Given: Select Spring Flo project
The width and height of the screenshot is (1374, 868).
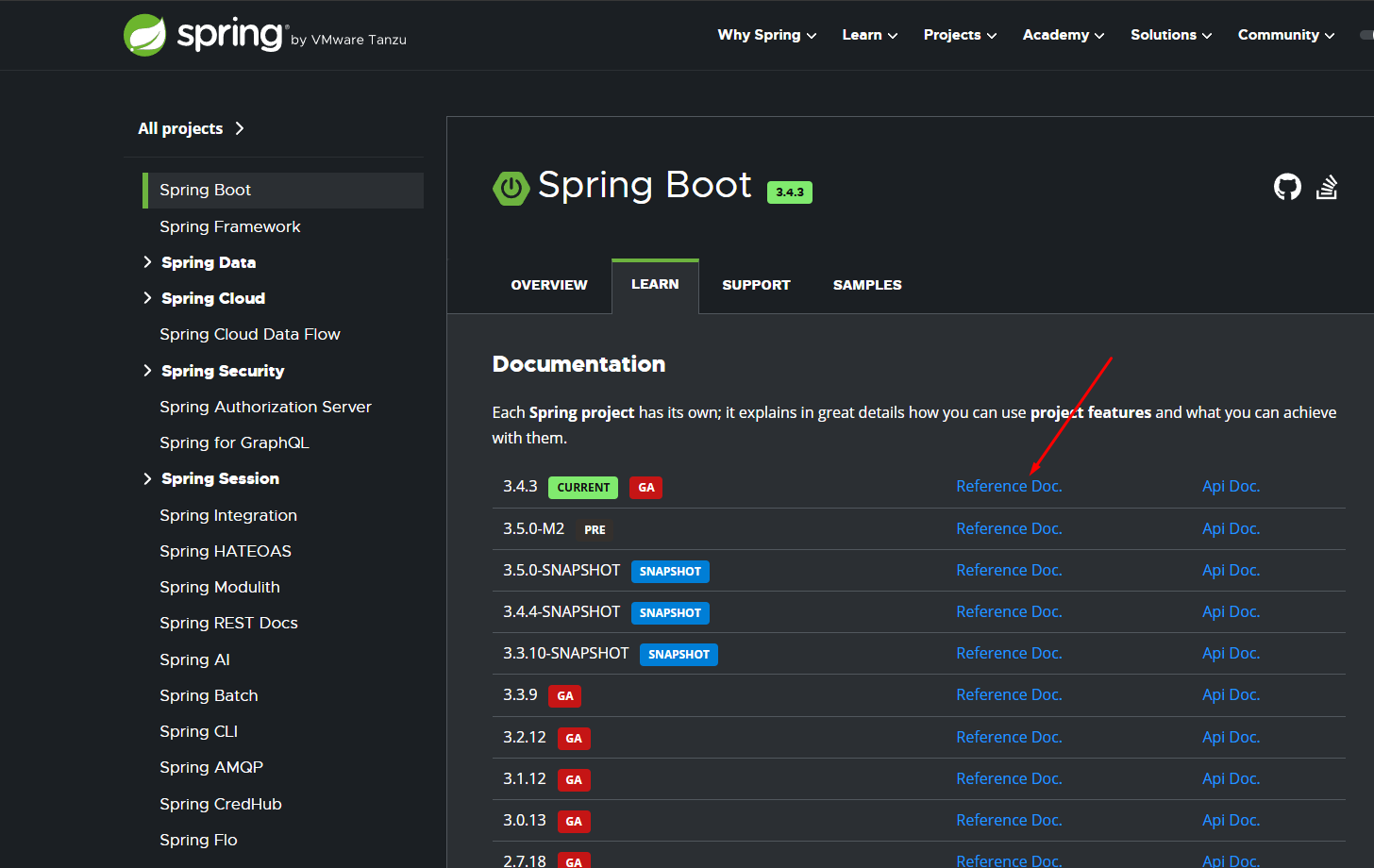Looking at the screenshot, I should click(x=198, y=840).
